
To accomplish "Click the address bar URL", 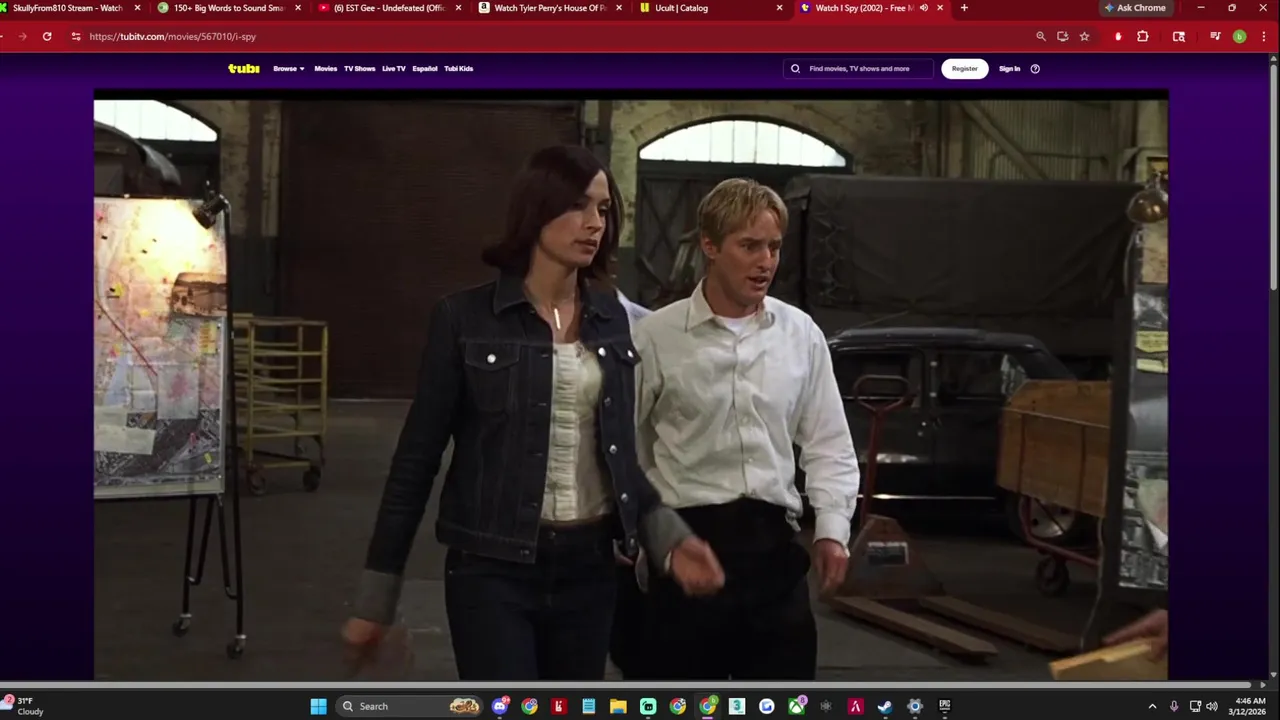I will coord(172,36).
